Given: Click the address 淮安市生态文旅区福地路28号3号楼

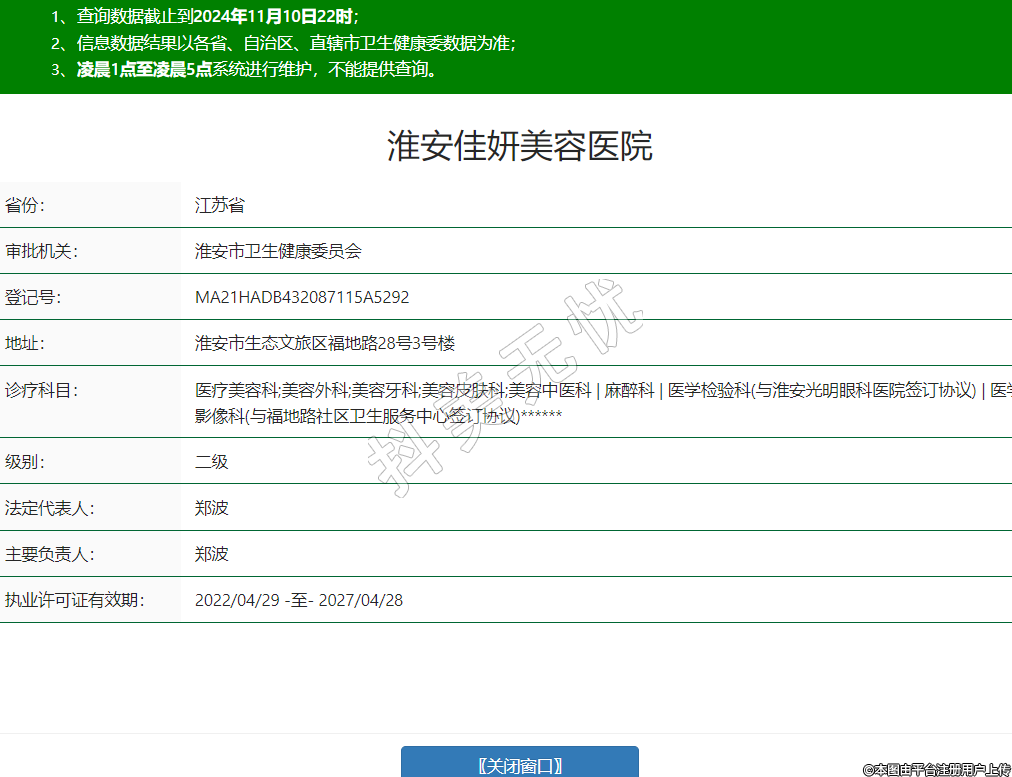Looking at the screenshot, I should pos(325,343).
